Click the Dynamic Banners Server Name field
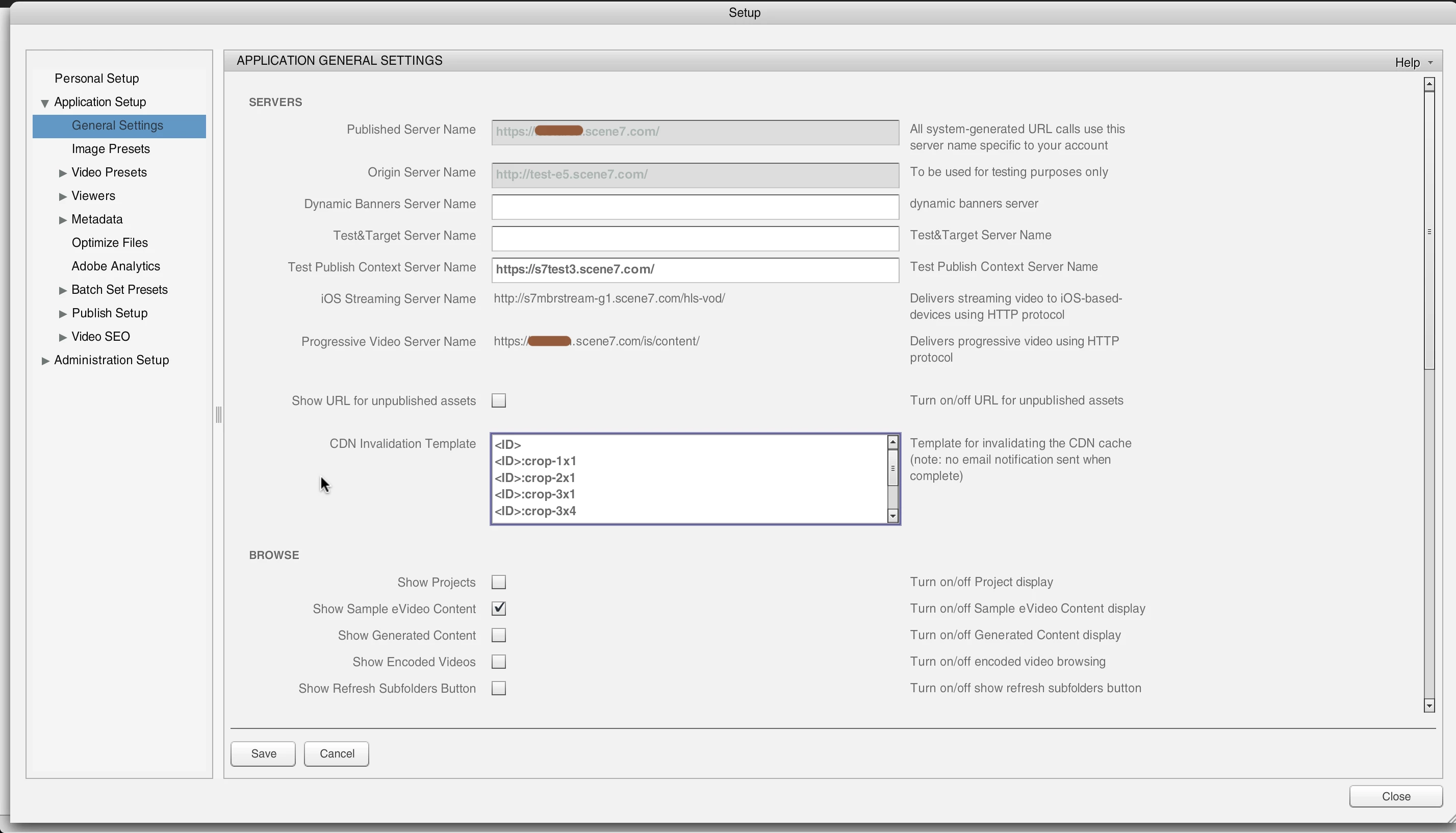This screenshot has width=1456, height=833. (695, 207)
